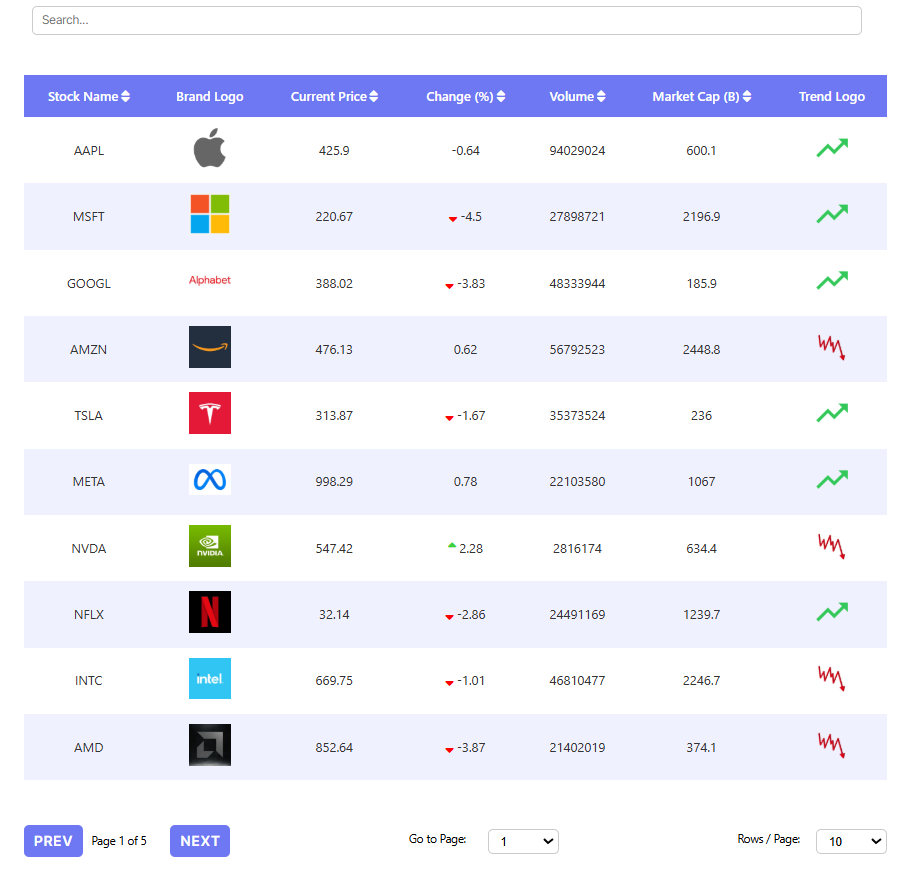Screen dimensions: 898x876
Task: Select the AMZN stock name cell
Action: 89,349
